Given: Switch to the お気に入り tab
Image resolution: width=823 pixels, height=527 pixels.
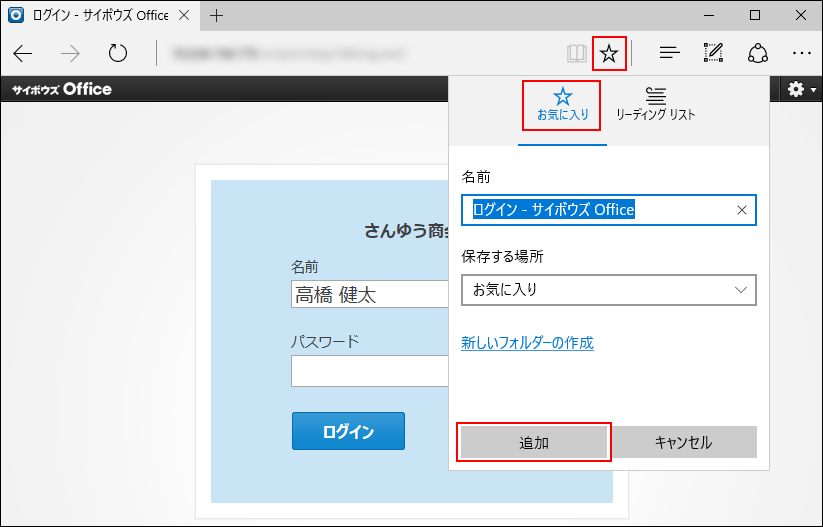Looking at the screenshot, I should (562, 106).
